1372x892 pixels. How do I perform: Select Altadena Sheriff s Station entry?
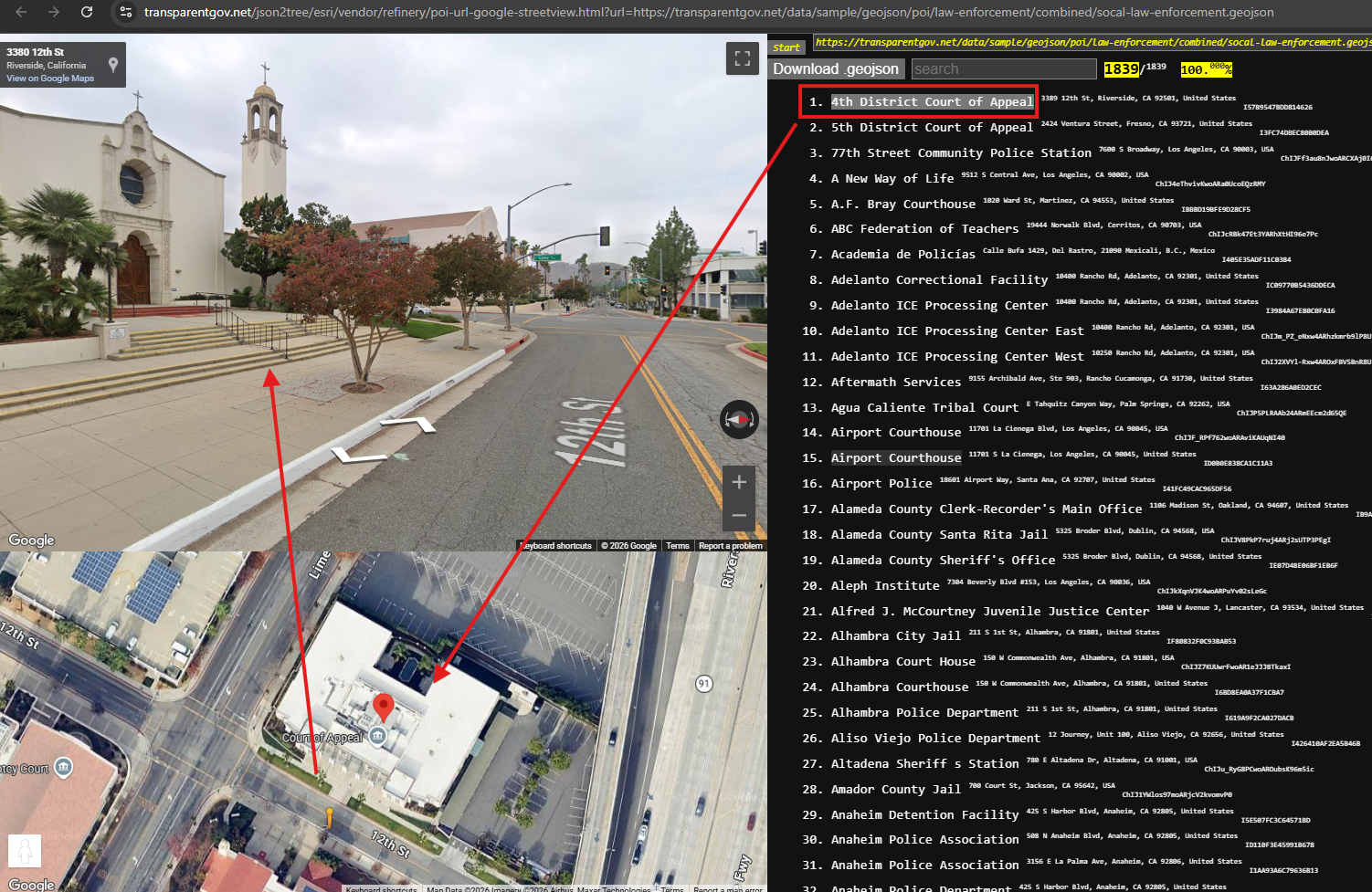tap(924, 764)
